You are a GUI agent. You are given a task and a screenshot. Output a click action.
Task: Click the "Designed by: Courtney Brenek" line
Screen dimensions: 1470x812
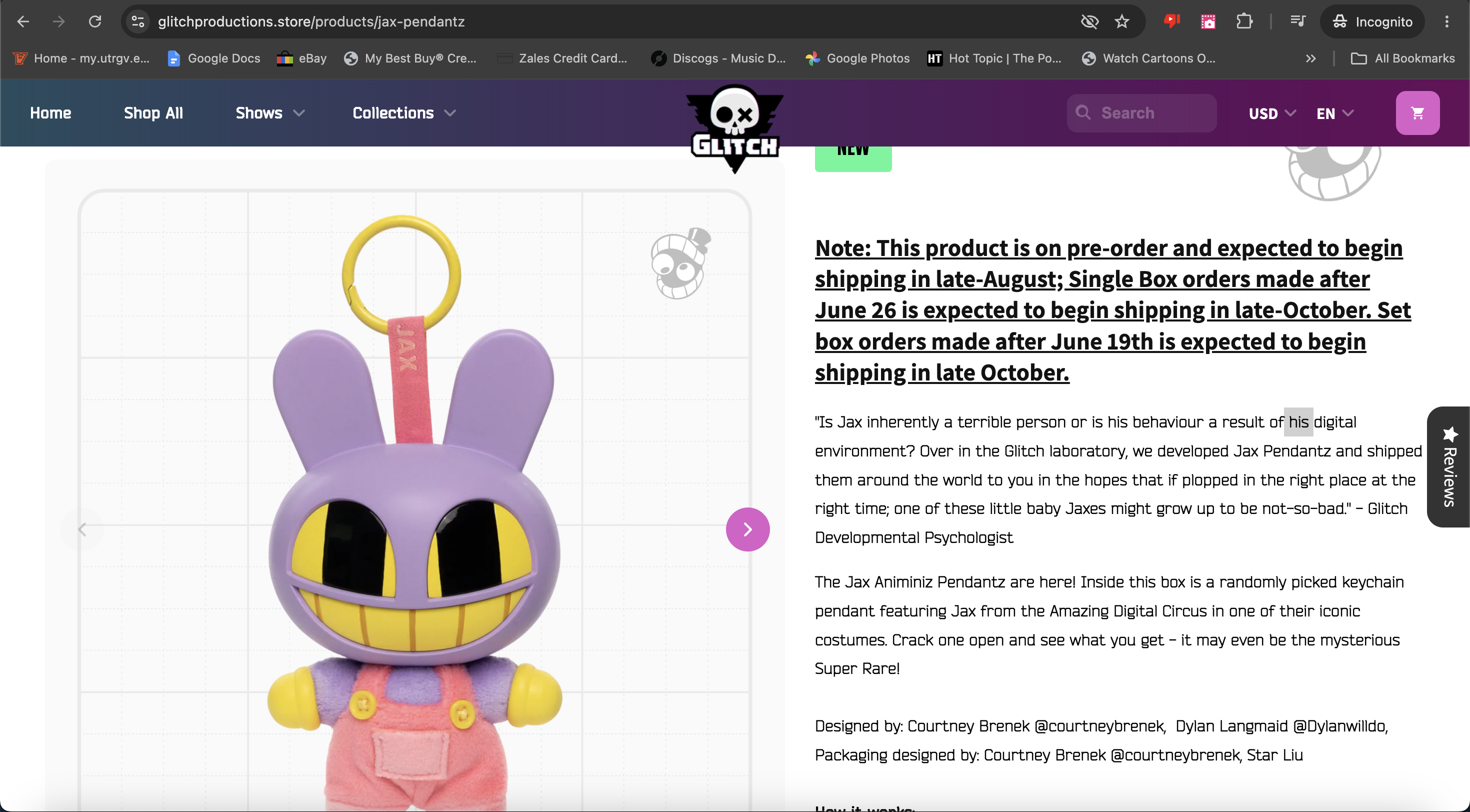click(1101, 726)
